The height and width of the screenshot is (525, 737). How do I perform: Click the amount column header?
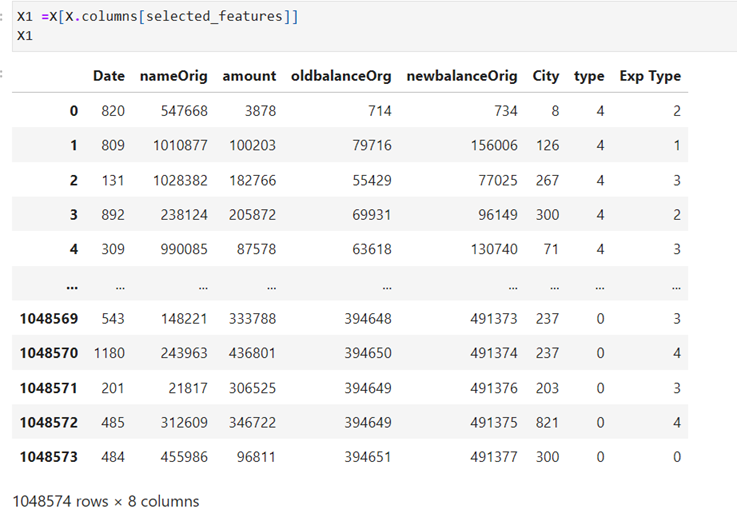249,76
